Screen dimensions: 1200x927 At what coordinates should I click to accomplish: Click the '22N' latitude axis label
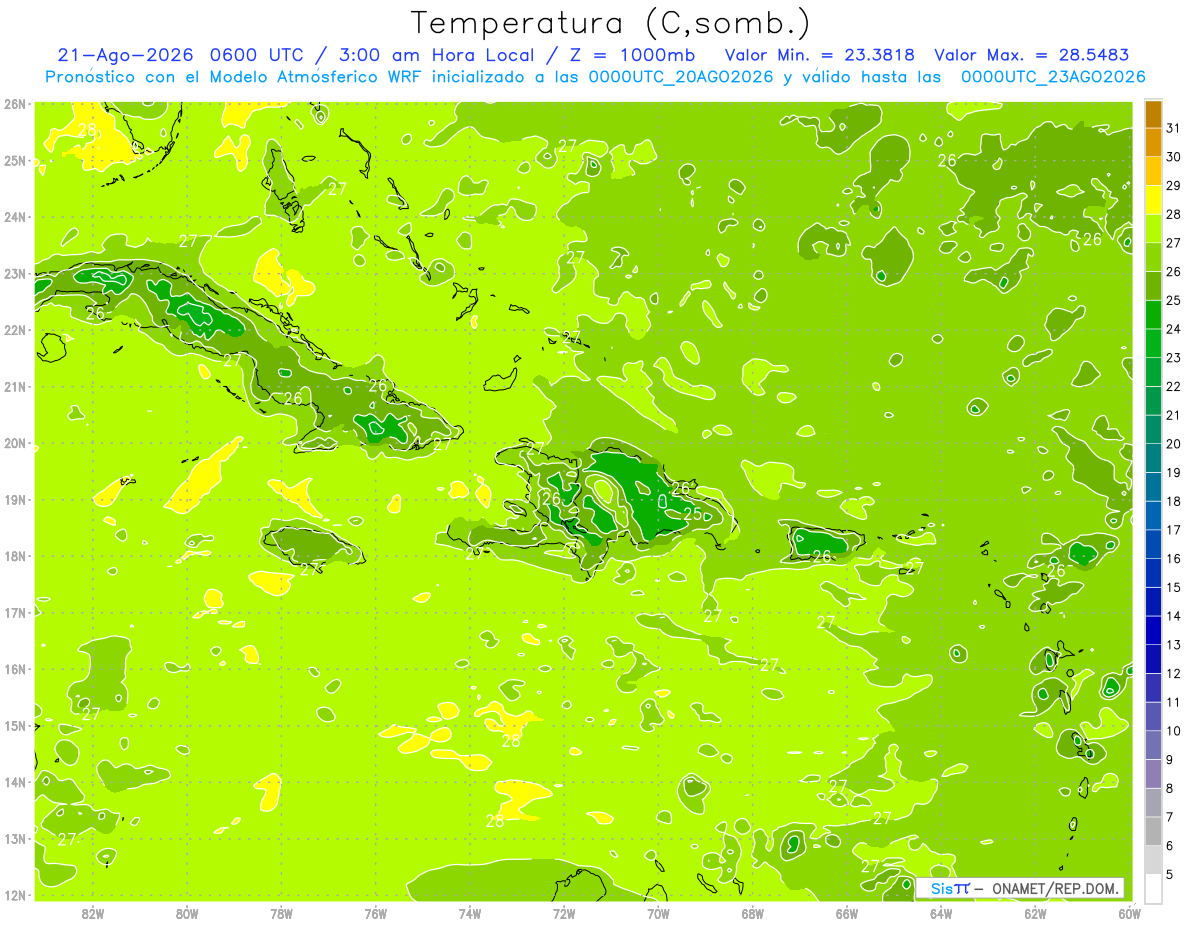click(15, 330)
